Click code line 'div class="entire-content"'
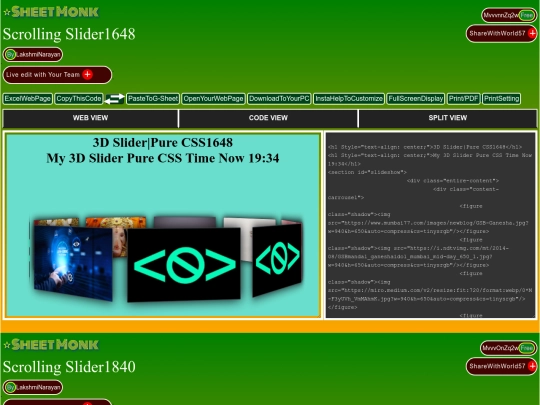The height and width of the screenshot is (405, 540). pyautogui.click(x=453, y=181)
